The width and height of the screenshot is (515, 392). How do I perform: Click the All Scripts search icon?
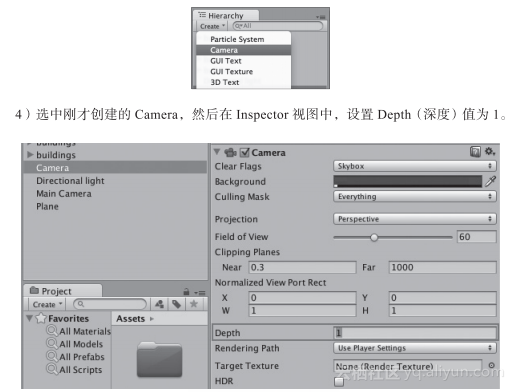[x=52, y=369]
